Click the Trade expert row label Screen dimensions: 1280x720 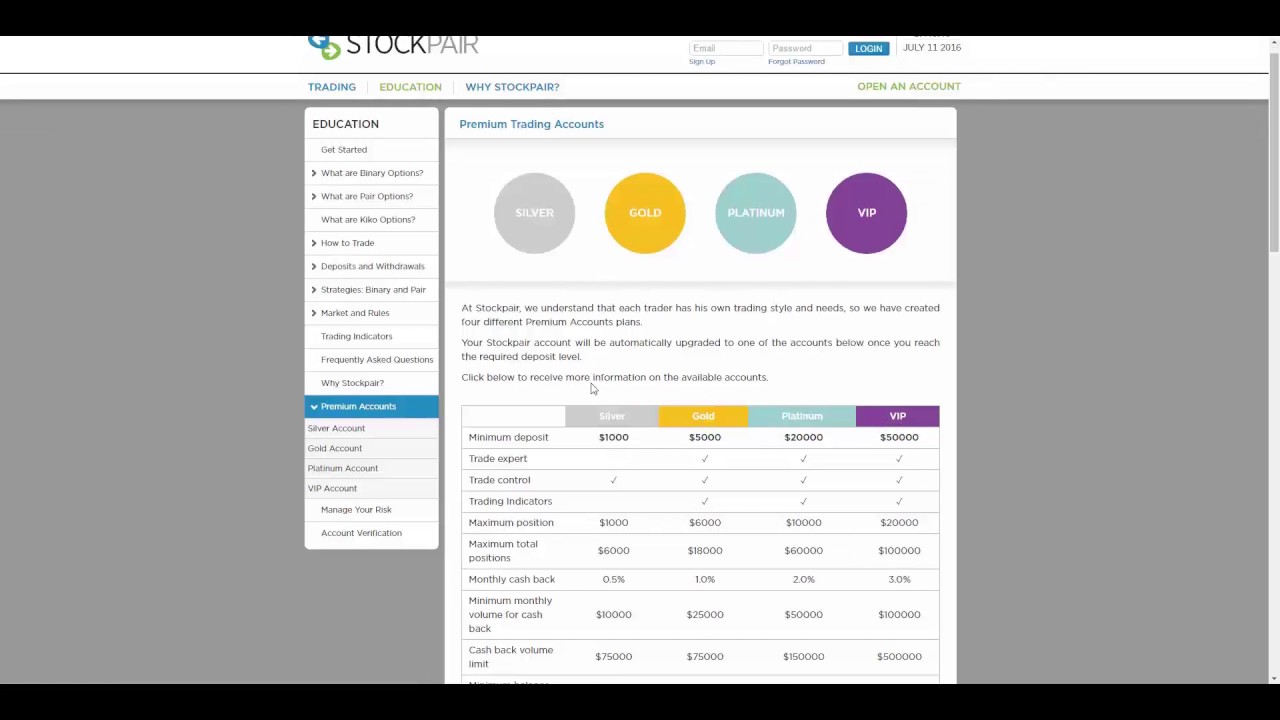click(x=498, y=459)
